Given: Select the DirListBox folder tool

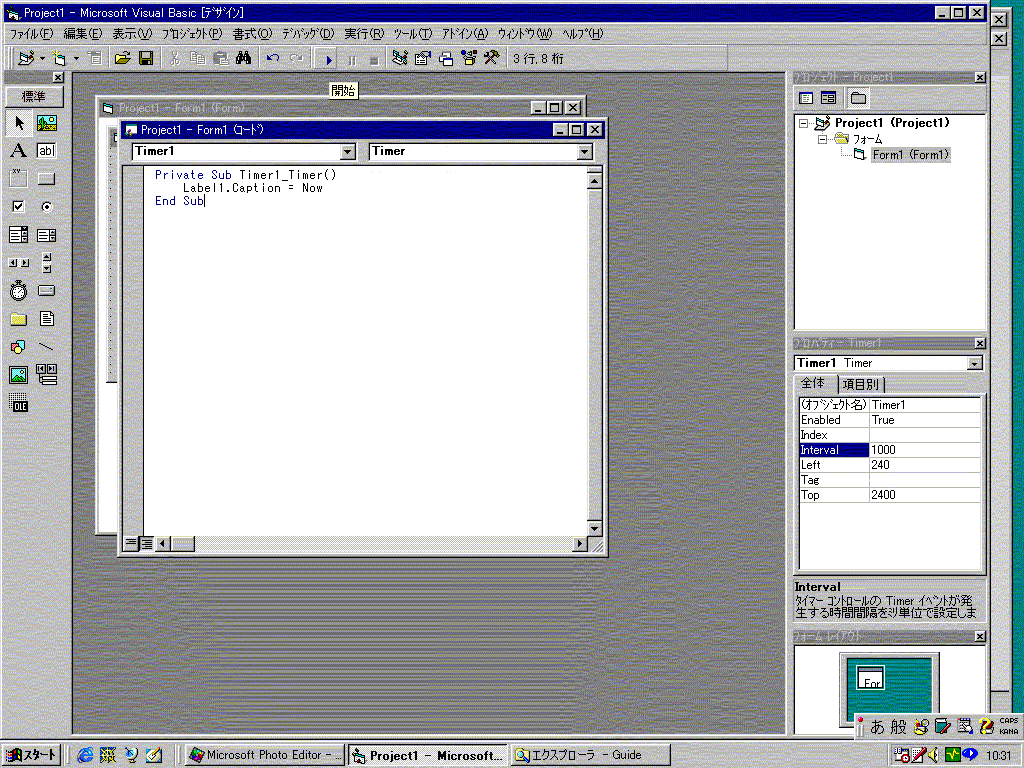Looking at the screenshot, I should (x=19, y=319).
